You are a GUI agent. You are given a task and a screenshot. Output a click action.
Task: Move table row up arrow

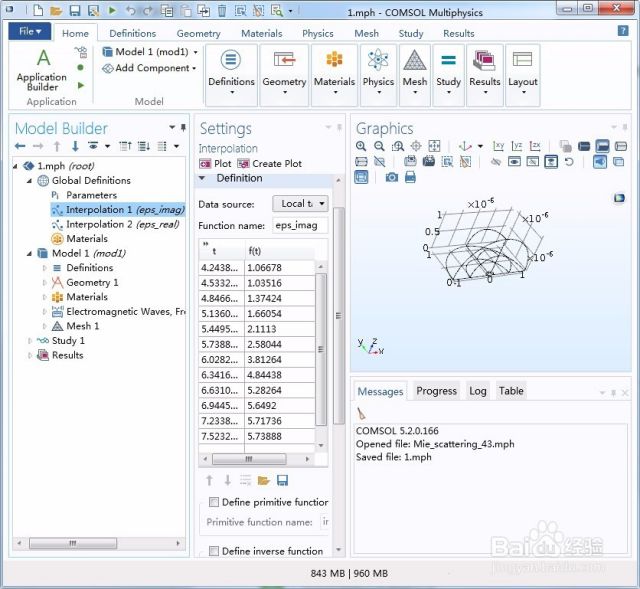209,480
